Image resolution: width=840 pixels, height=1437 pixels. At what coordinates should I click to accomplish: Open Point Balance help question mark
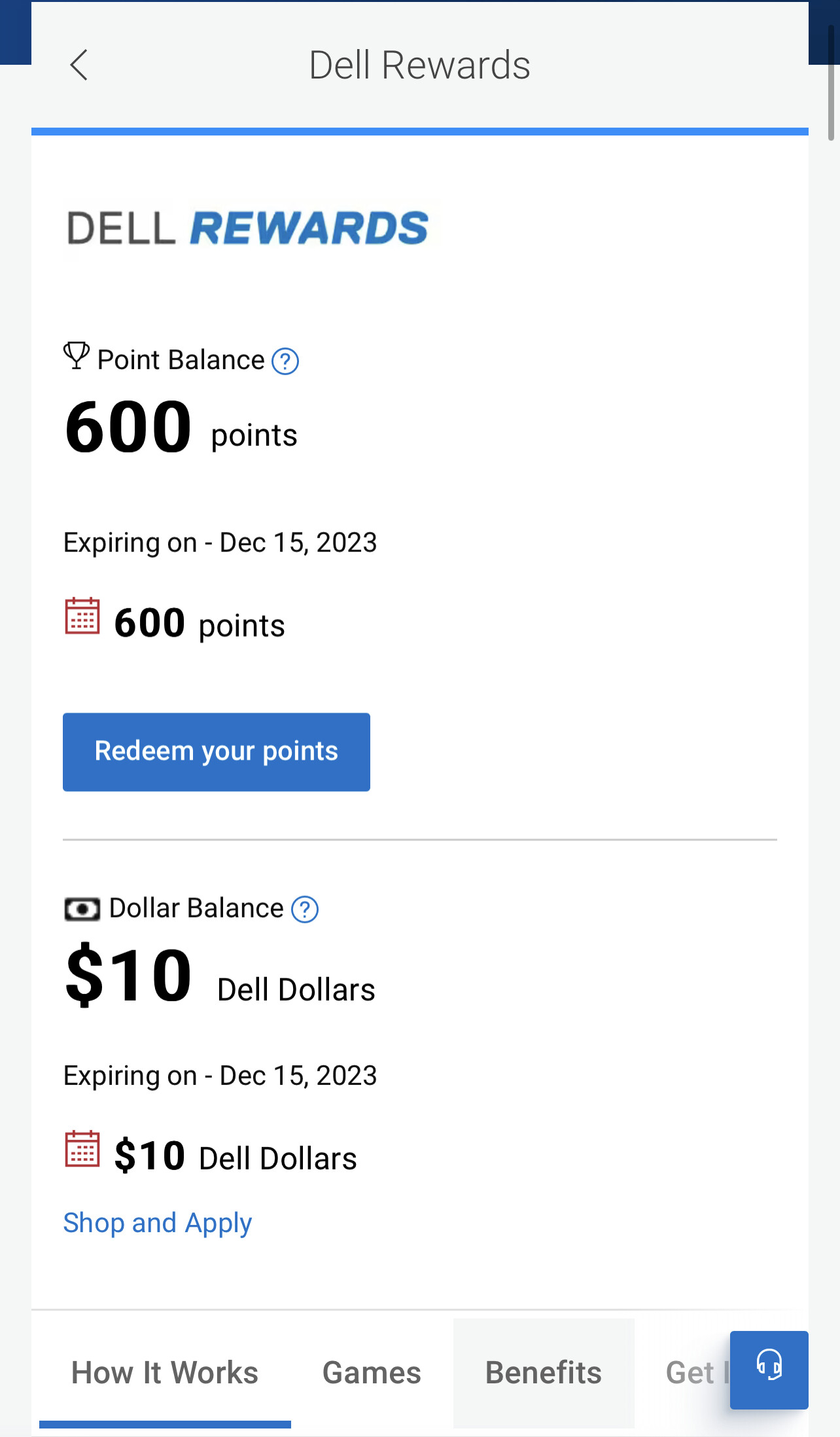(x=285, y=361)
